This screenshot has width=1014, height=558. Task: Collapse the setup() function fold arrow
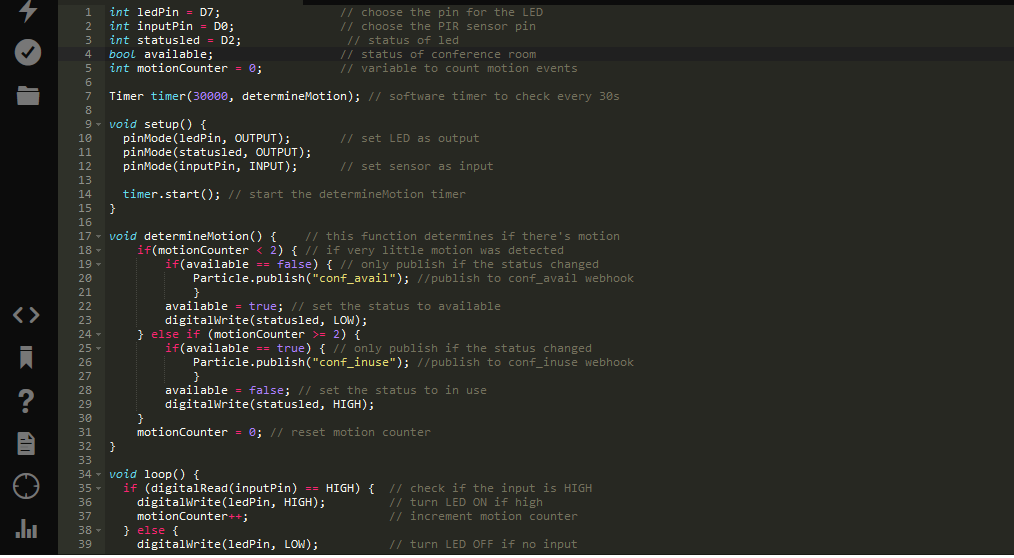(99, 124)
